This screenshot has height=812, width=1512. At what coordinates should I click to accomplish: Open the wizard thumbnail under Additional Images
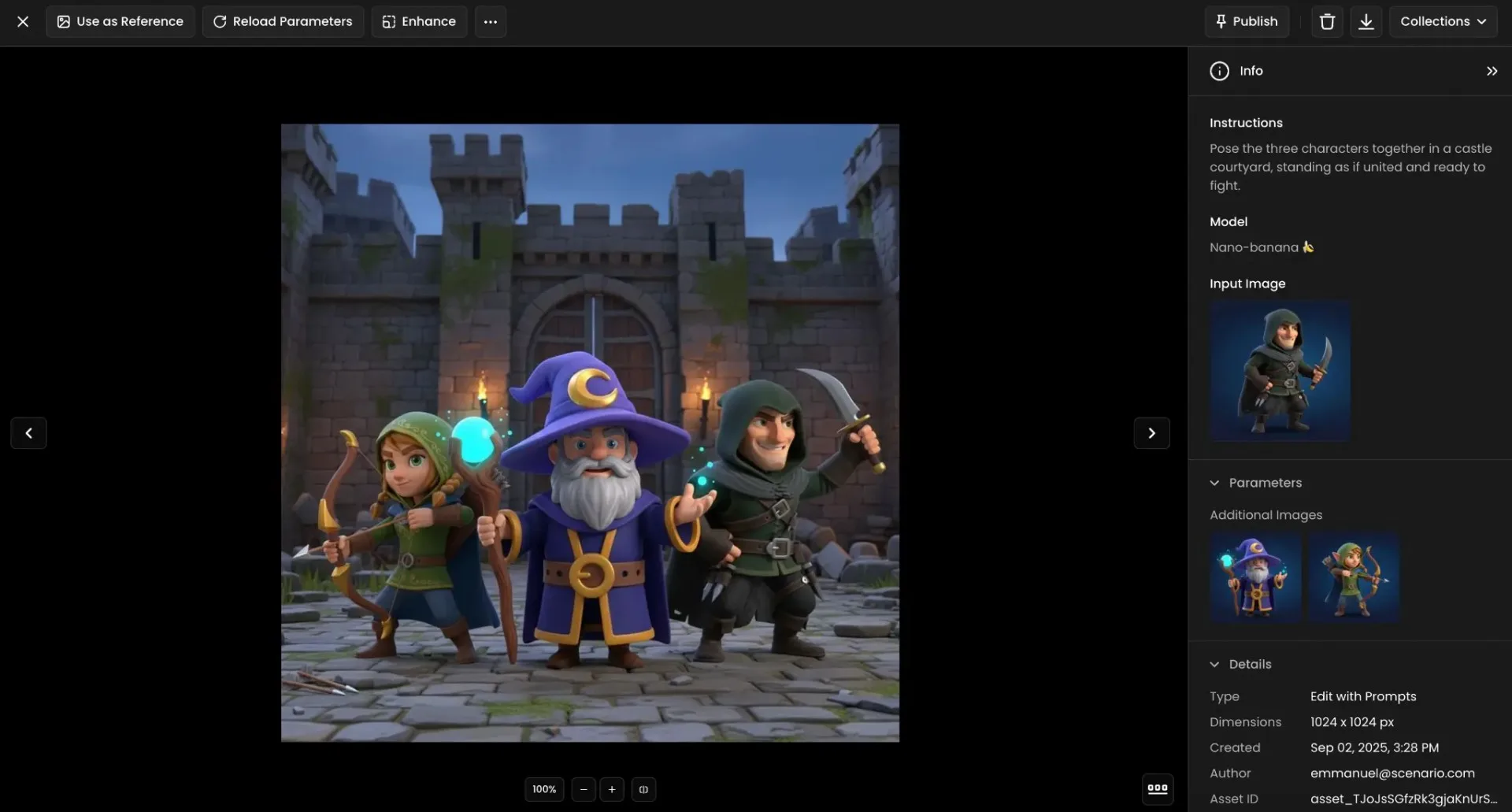click(x=1254, y=577)
